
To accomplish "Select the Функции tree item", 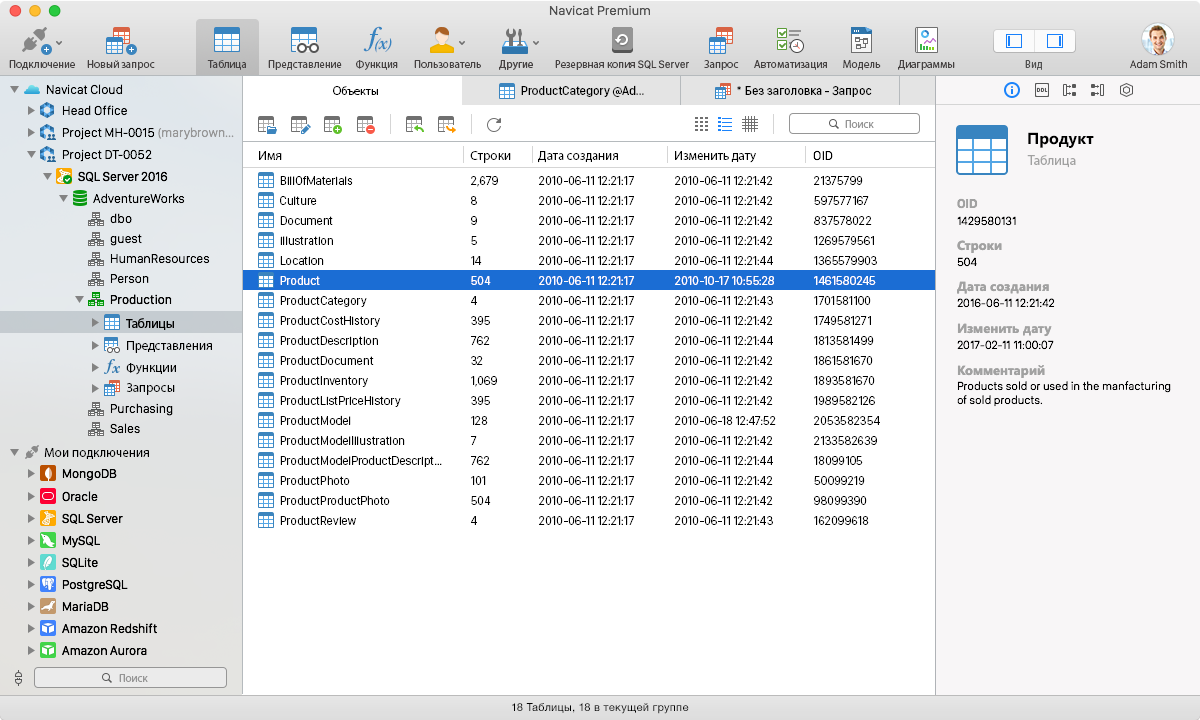I will [x=150, y=367].
